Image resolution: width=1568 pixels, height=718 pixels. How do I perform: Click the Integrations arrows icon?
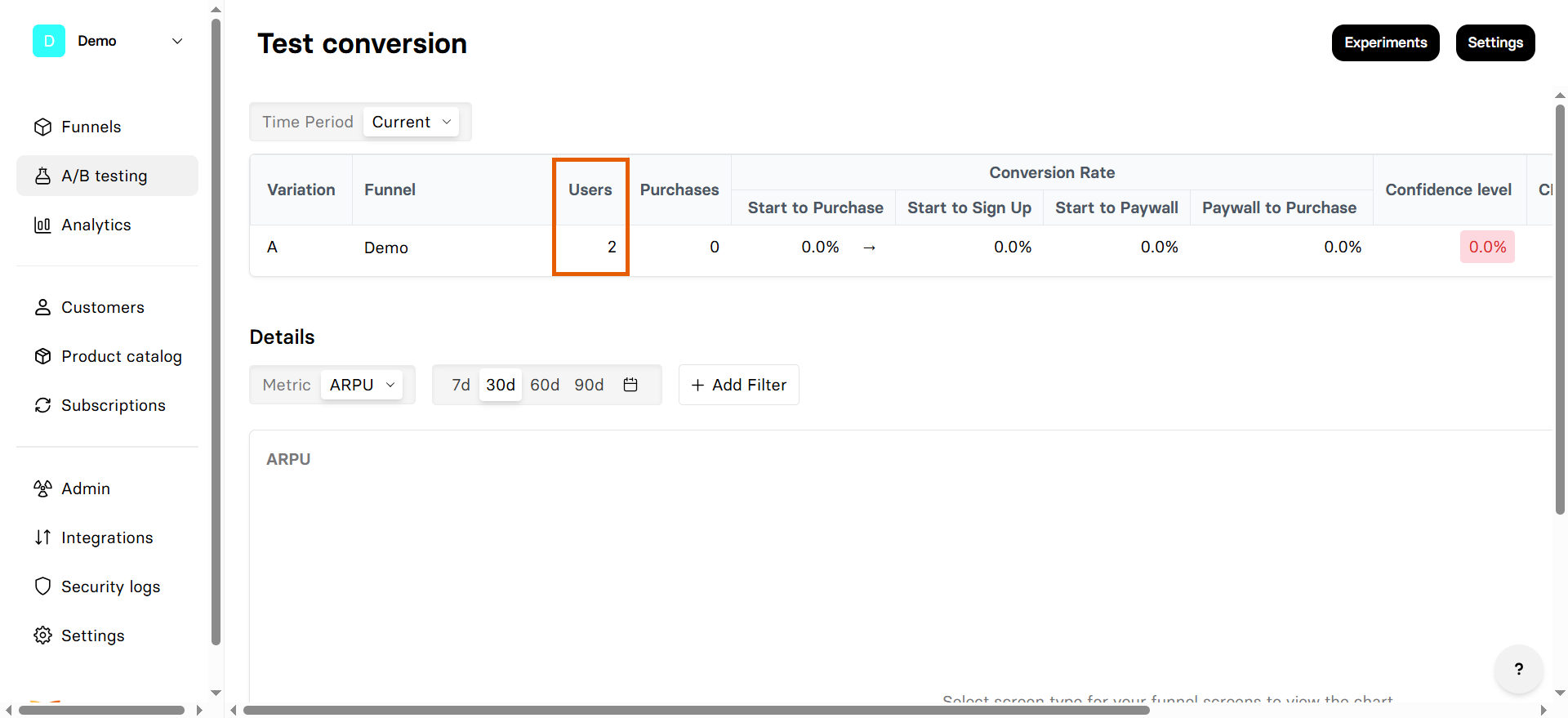coord(42,537)
